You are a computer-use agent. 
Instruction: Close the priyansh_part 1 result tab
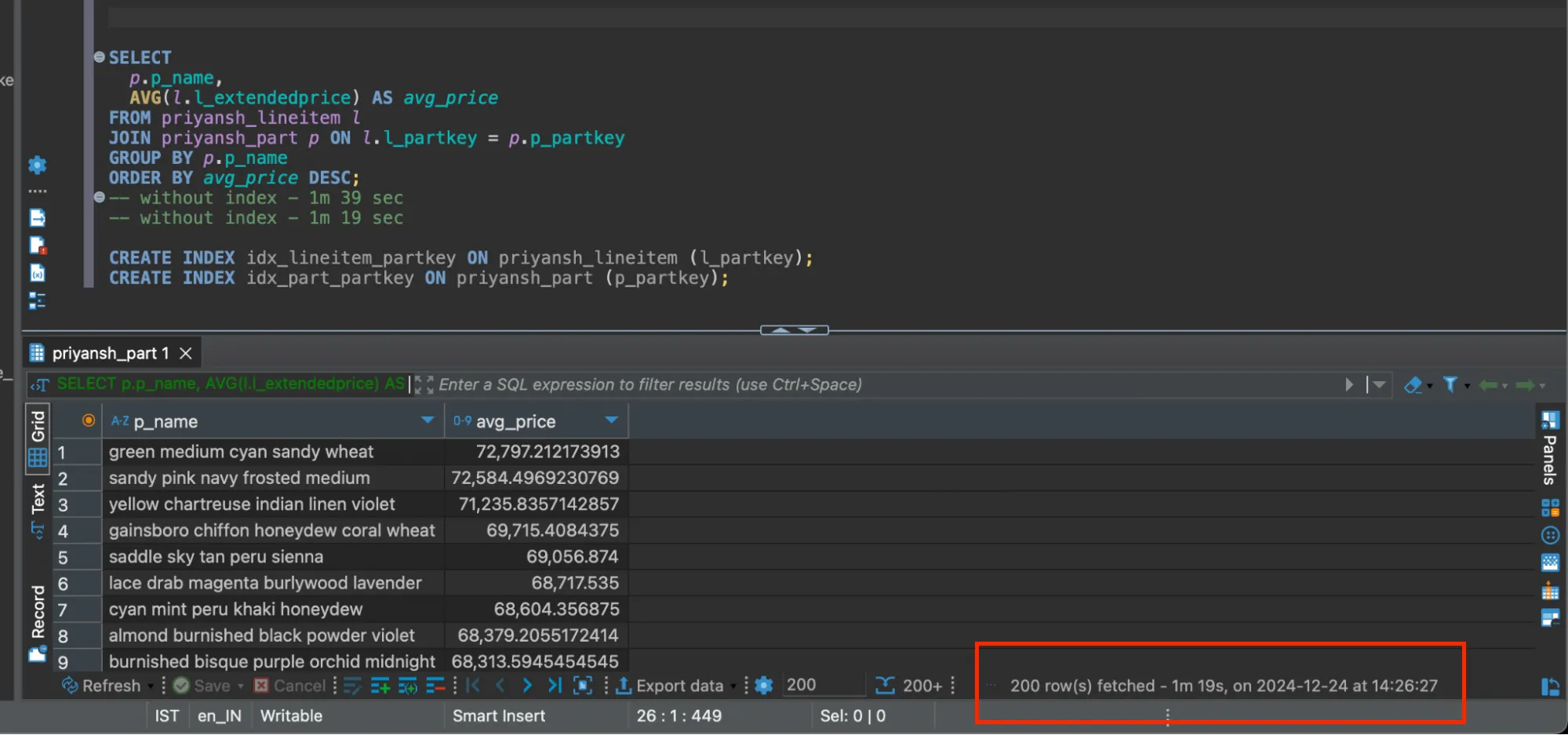pos(186,353)
